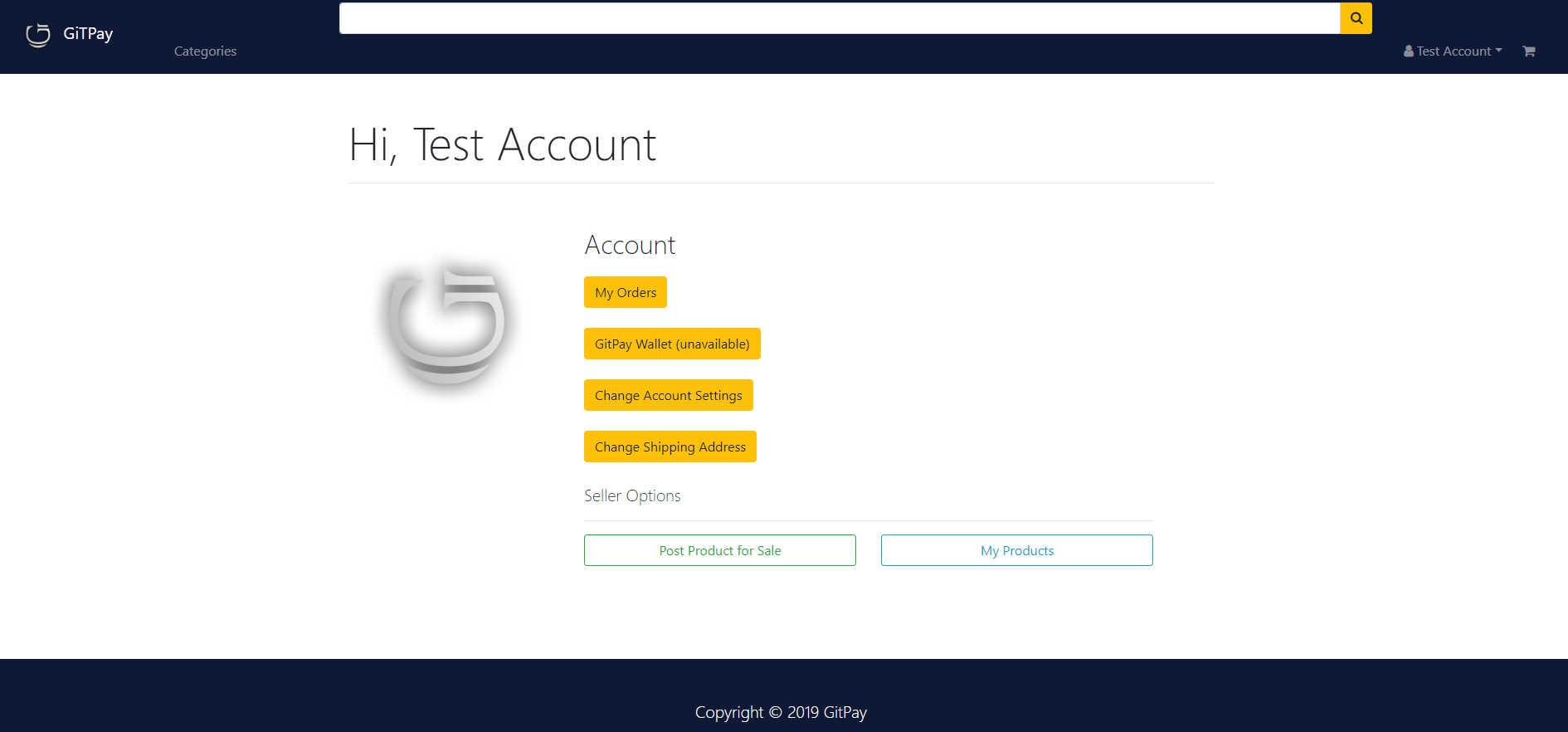Open My Orders

point(626,292)
